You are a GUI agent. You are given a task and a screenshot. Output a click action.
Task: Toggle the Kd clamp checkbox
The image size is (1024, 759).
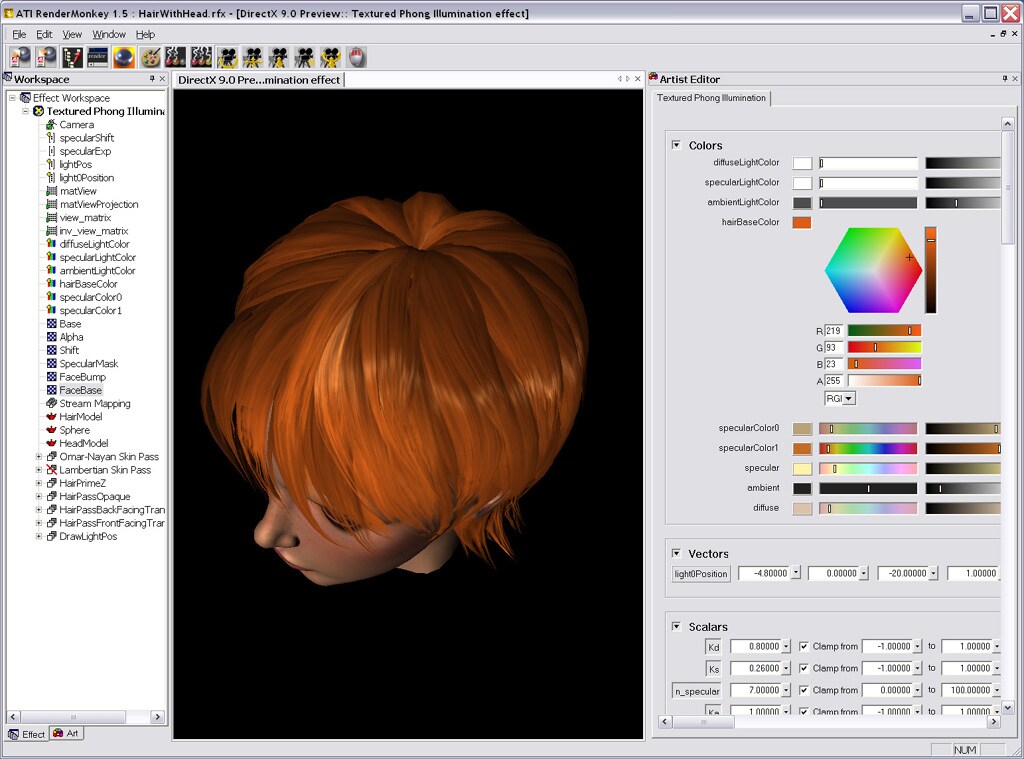point(804,647)
